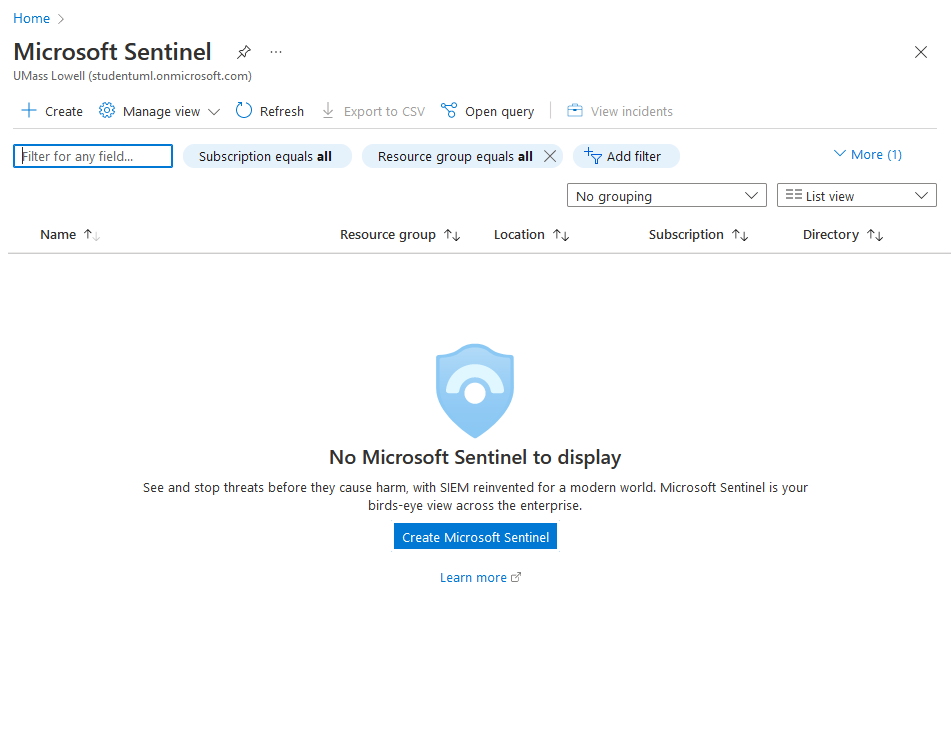
Task: Click the Manage view gear icon
Action: pyautogui.click(x=107, y=111)
